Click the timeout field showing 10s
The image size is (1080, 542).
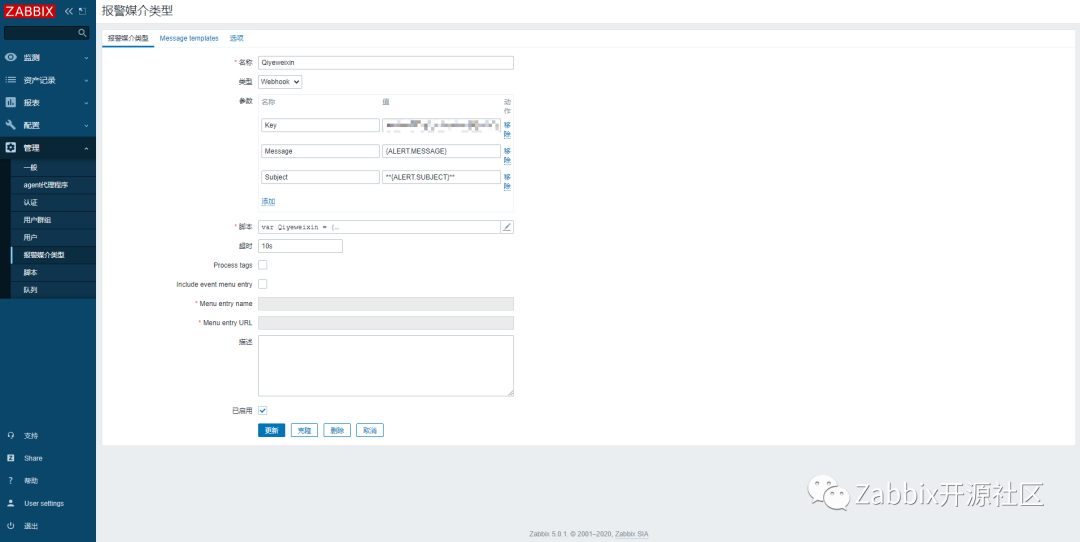300,246
